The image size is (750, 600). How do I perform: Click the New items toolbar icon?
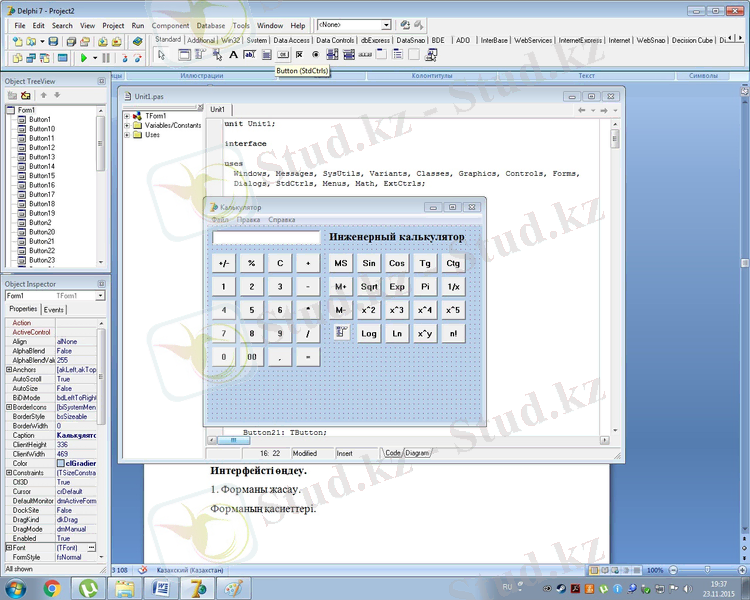click(x=18, y=42)
